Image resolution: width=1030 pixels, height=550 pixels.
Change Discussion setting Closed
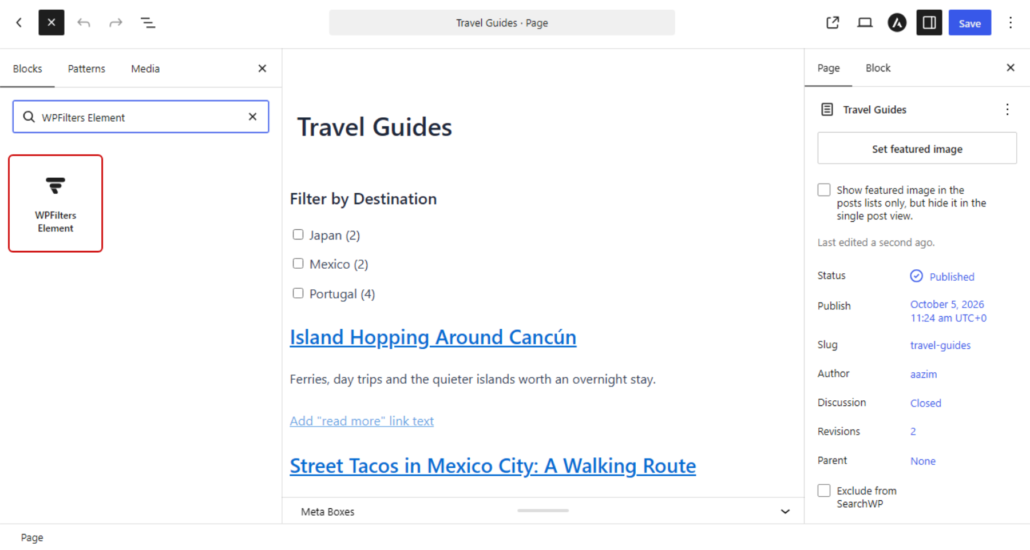[x=926, y=403]
